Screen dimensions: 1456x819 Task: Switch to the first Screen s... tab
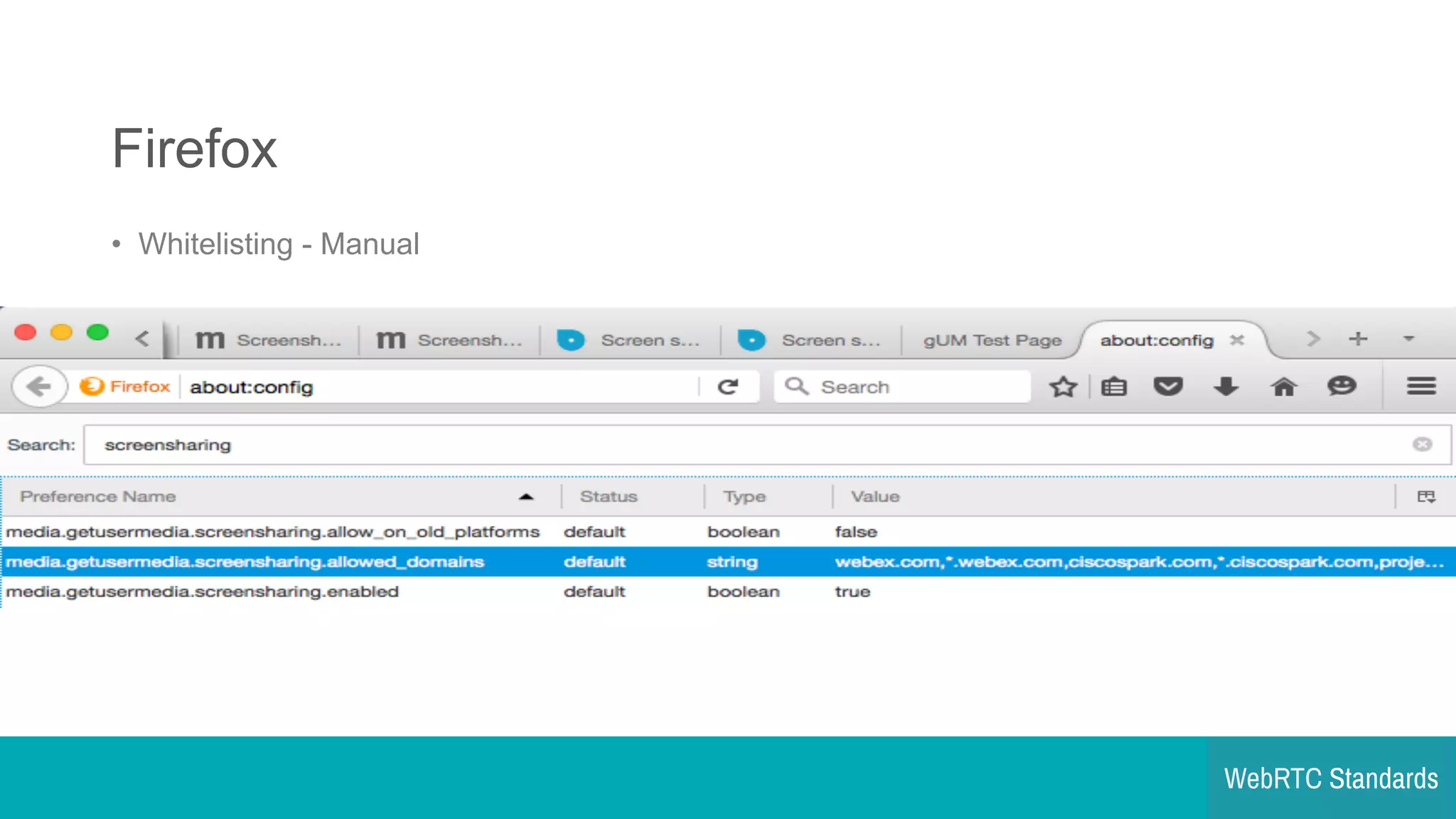630,340
